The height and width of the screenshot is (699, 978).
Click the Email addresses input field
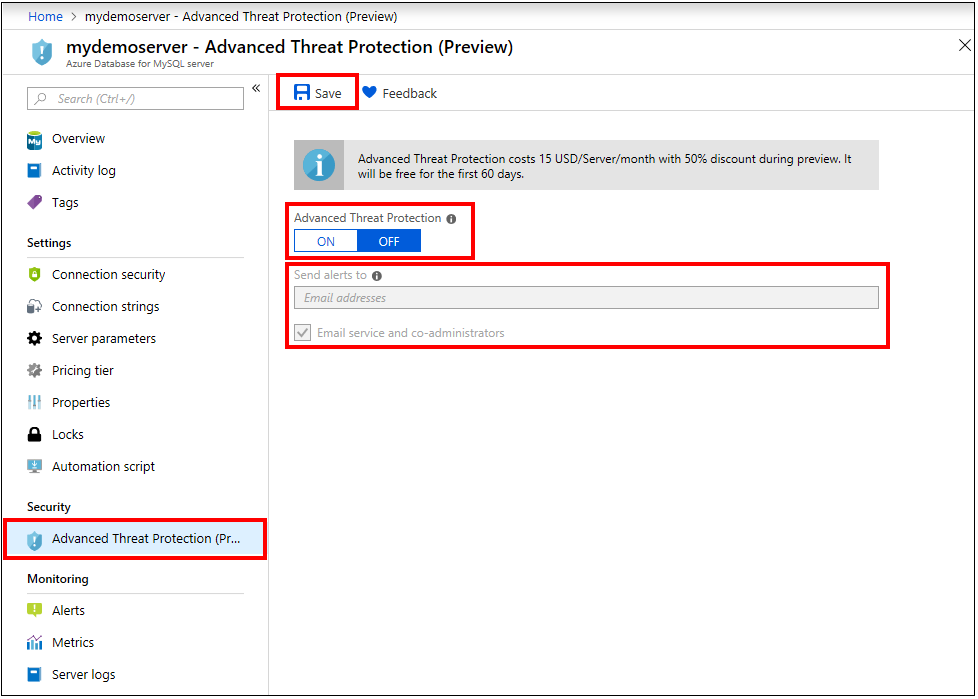[584, 298]
